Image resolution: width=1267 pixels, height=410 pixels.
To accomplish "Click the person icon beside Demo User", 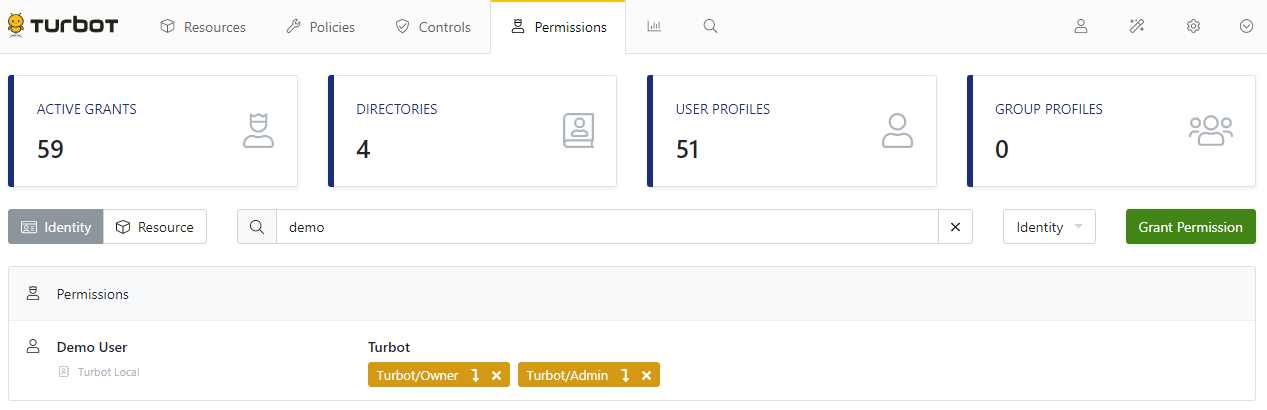I will tap(33, 346).
